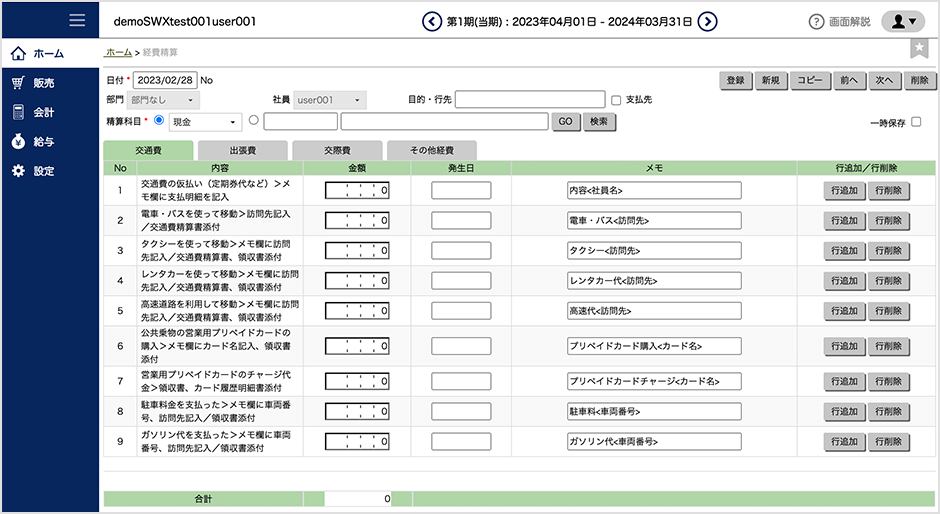Open the 部門 dropdown
This screenshot has width=940, height=514.
coord(163,100)
